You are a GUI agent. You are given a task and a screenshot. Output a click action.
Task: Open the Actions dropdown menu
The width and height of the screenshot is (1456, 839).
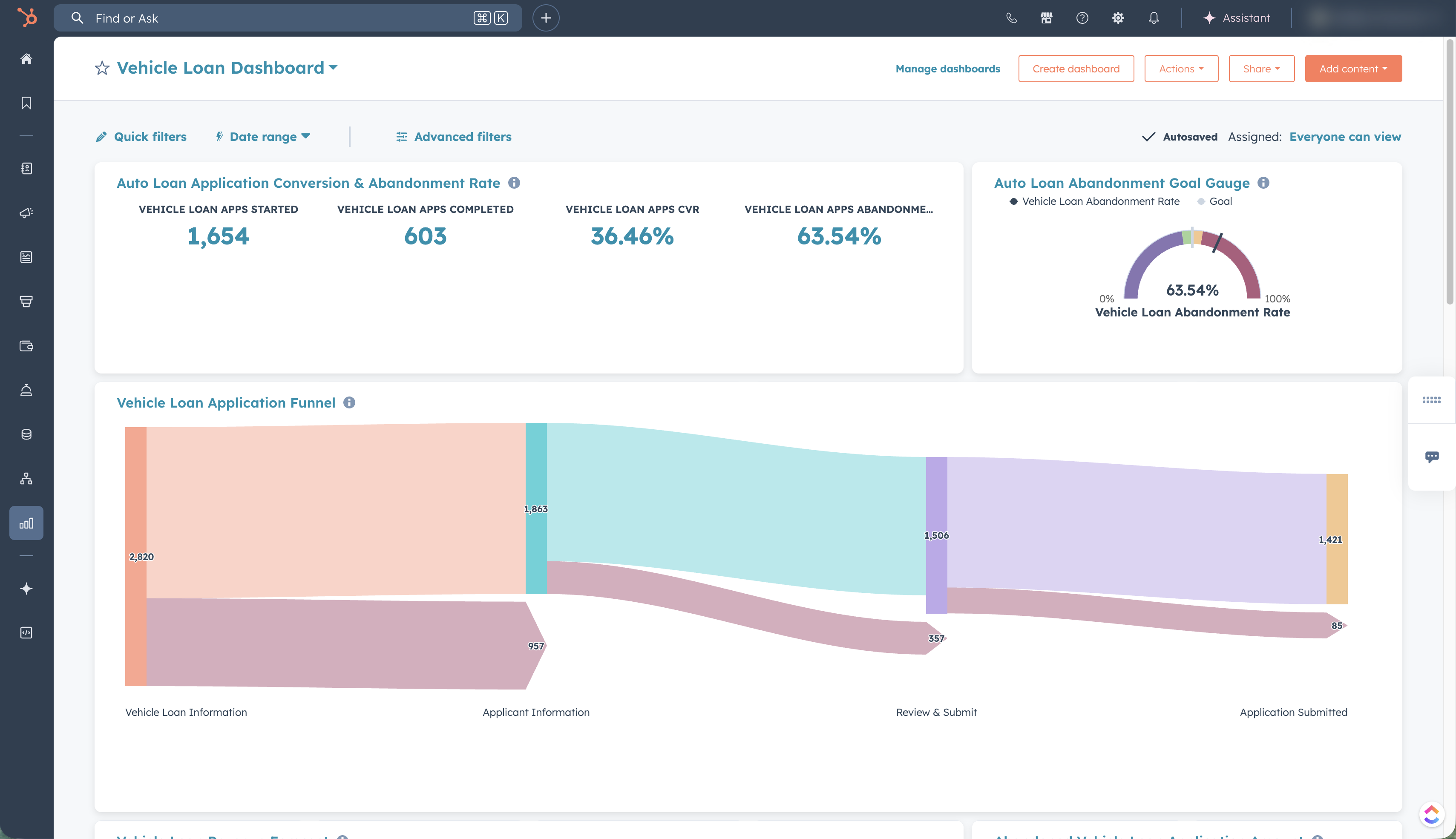pyautogui.click(x=1180, y=68)
